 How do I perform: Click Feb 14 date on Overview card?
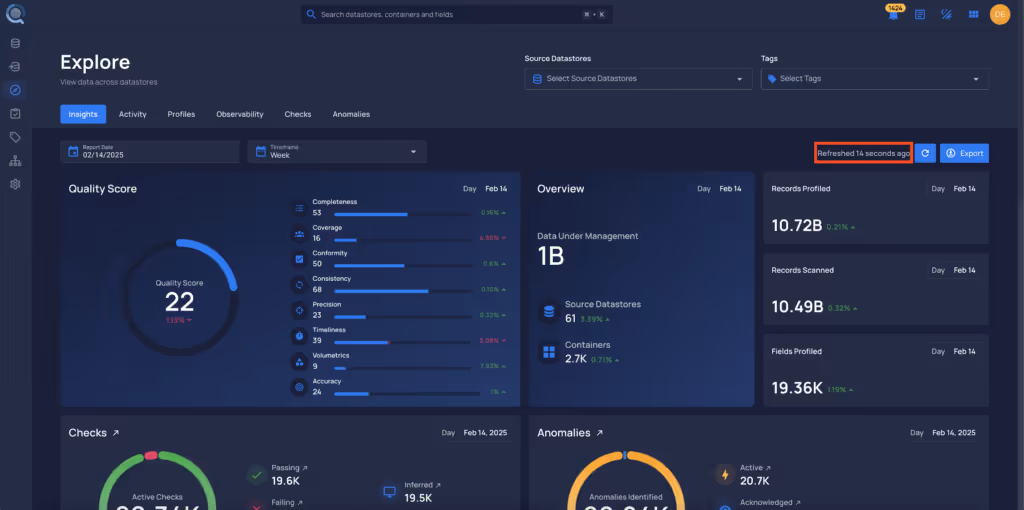coord(730,189)
